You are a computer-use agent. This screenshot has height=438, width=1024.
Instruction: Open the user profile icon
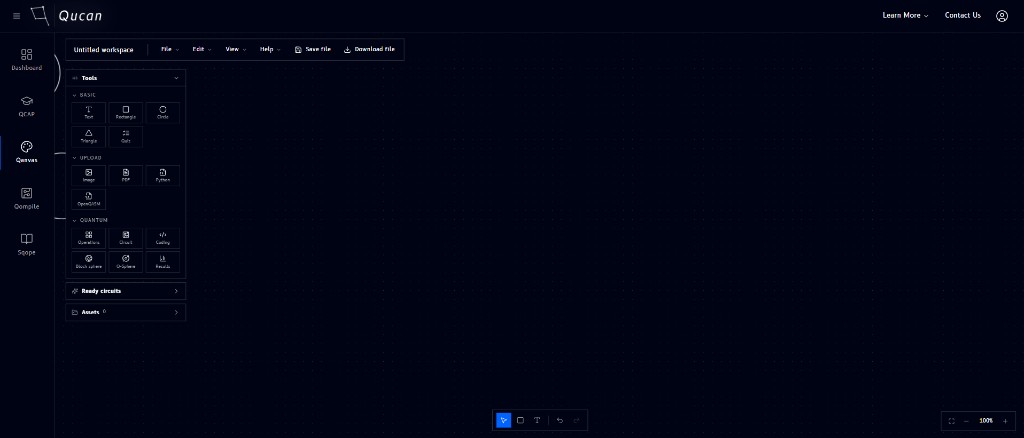coord(1002,16)
